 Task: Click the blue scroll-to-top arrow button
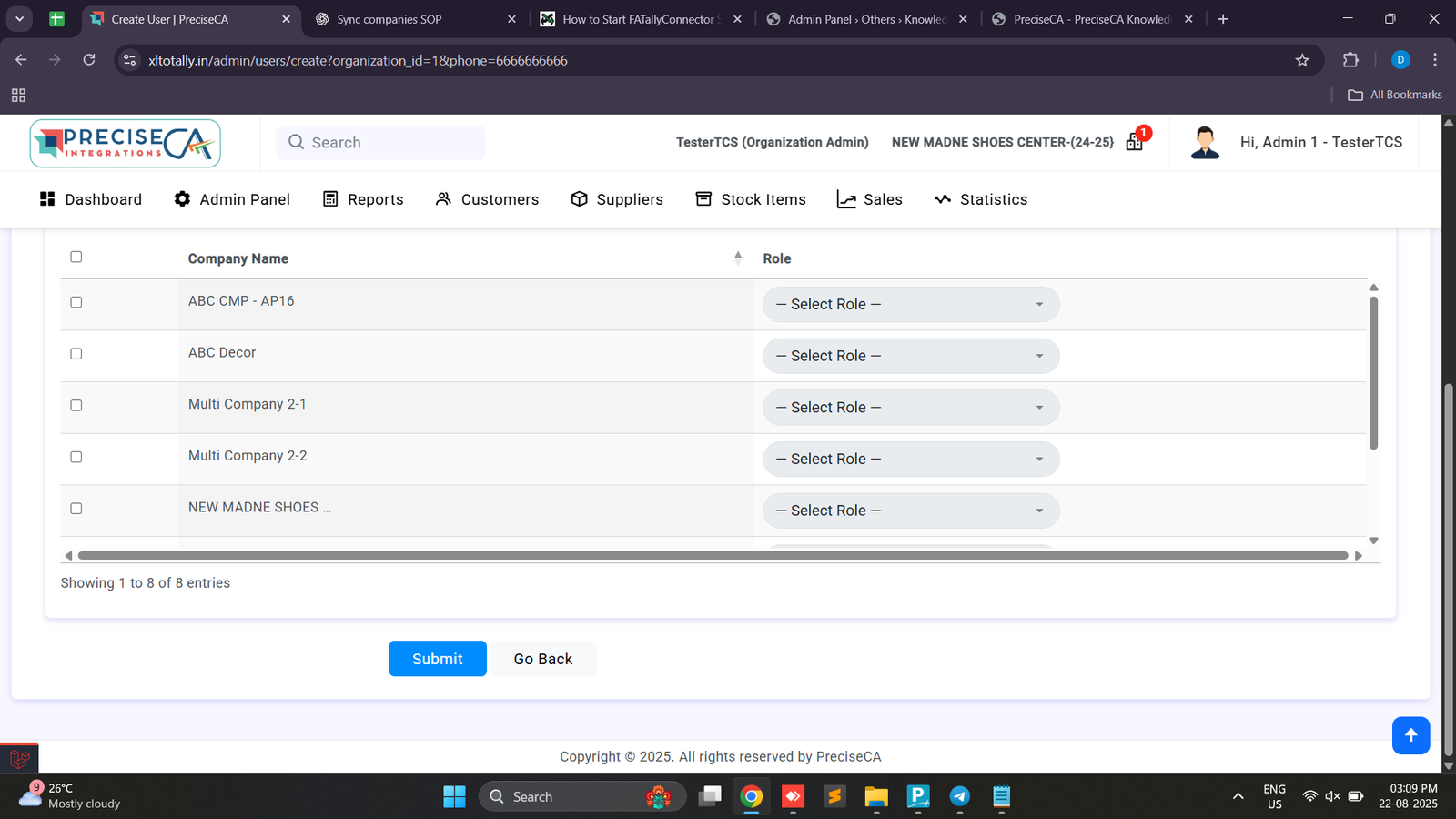coord(1410,735)
